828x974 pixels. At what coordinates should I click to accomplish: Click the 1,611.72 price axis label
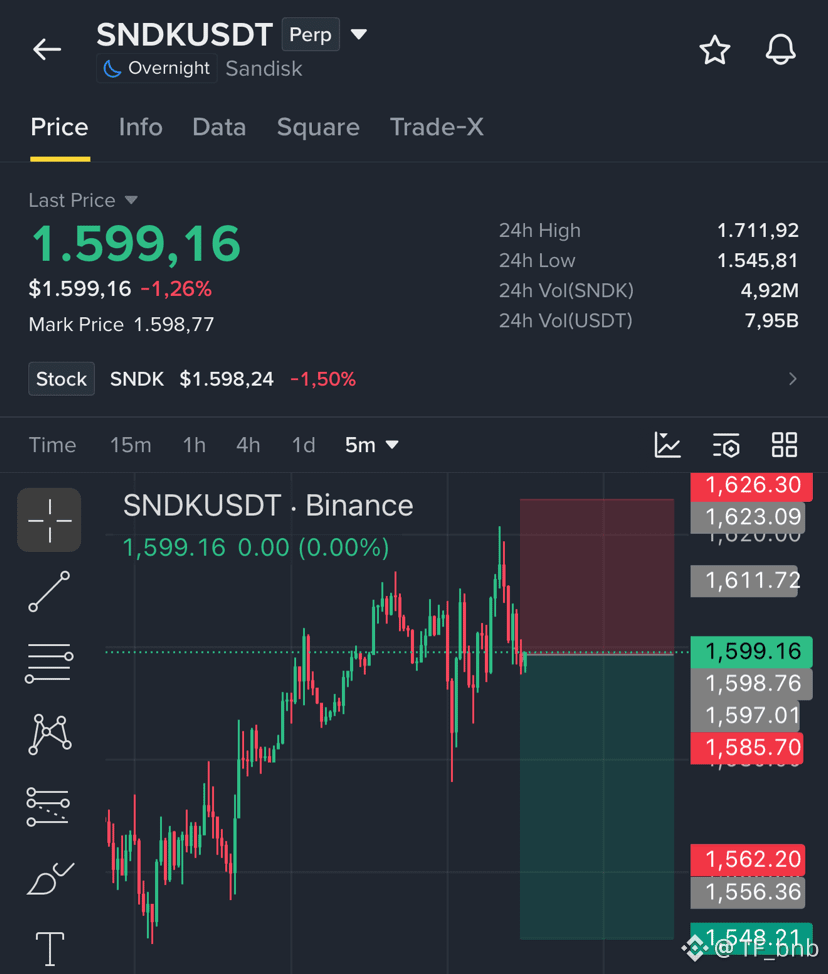click(x=744, y=581)
